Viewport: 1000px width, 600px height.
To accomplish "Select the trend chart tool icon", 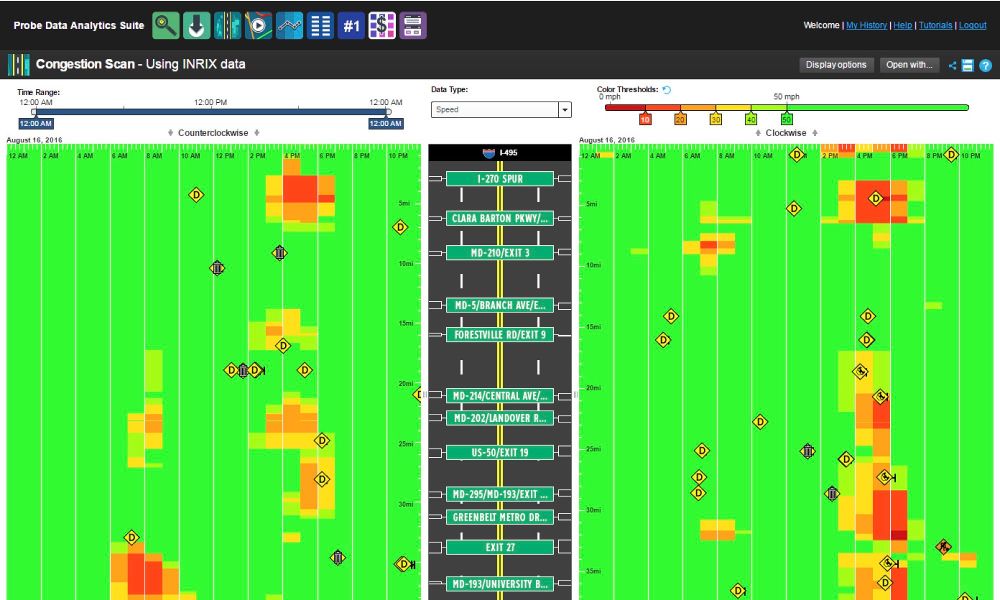I will [289, 25].
